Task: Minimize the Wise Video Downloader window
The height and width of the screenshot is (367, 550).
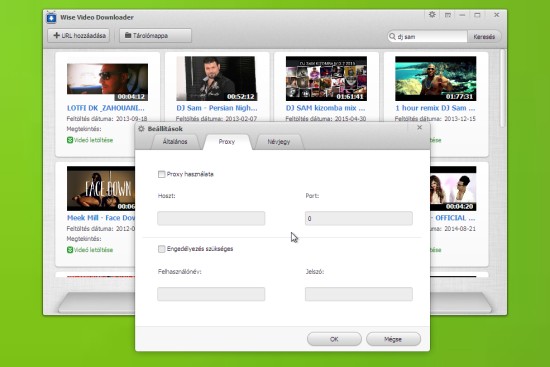Action: point(462,15)
